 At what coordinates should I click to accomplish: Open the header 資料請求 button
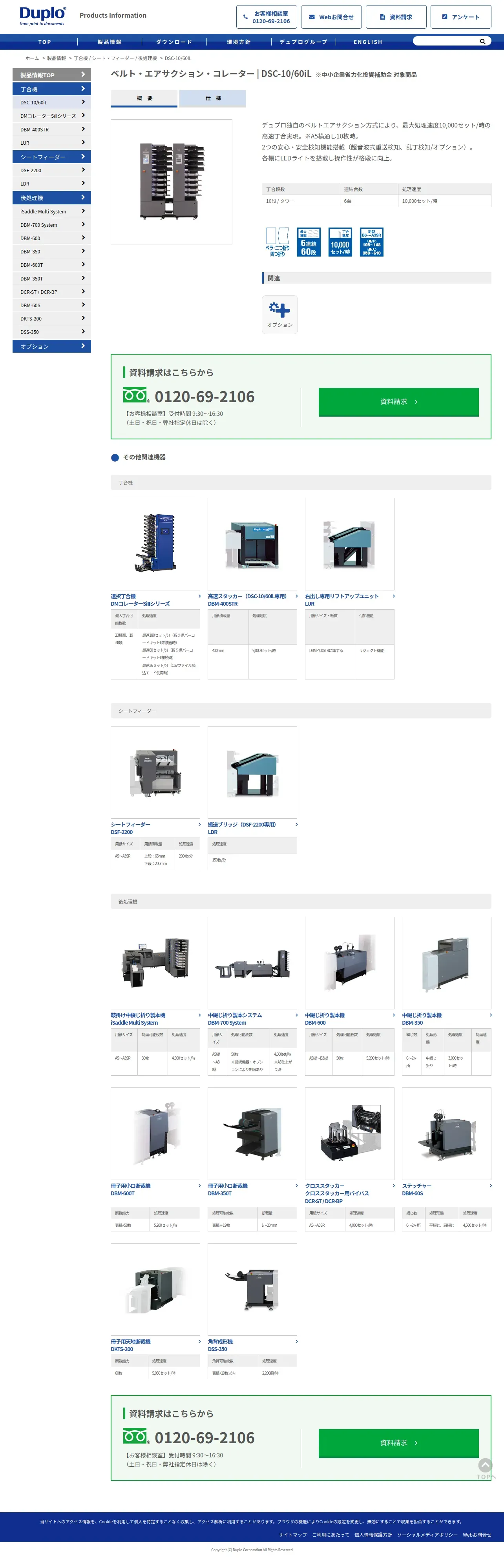coord(396,17)
